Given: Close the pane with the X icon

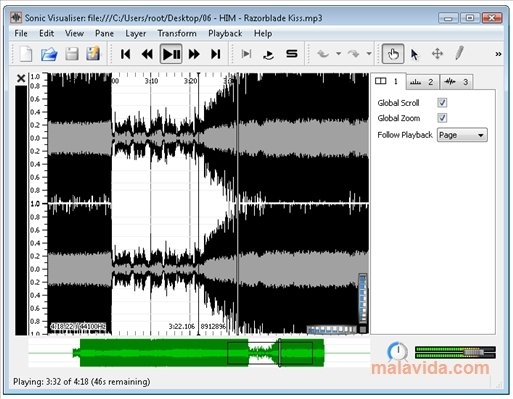Looking at the screenshot, I should click(x=21, y=79).
